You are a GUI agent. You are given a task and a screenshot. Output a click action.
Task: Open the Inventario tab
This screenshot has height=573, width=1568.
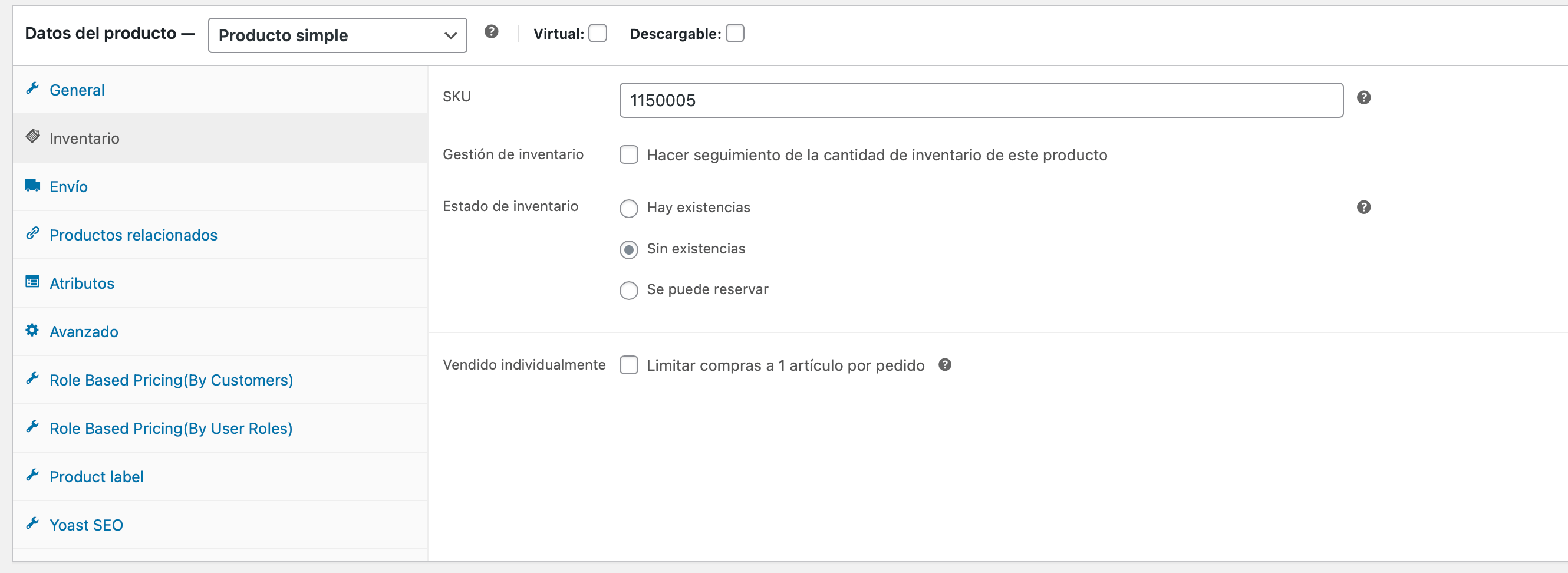[220, 138]
